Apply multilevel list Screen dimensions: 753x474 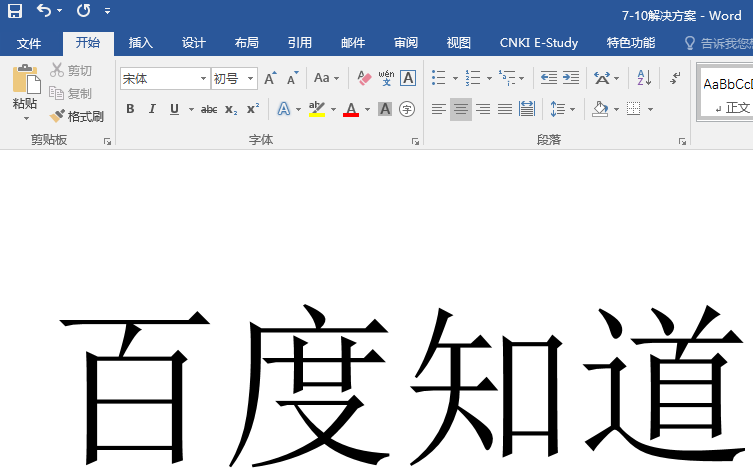[x=507, y=78]
